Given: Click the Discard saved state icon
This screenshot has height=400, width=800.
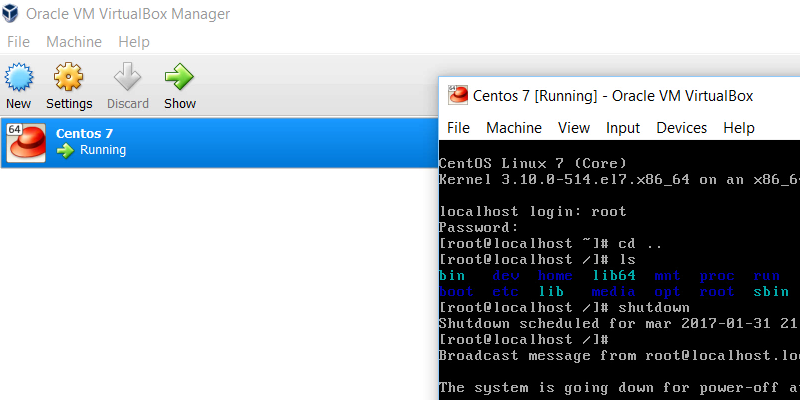Looking at the screenshot, I should 127,76.
